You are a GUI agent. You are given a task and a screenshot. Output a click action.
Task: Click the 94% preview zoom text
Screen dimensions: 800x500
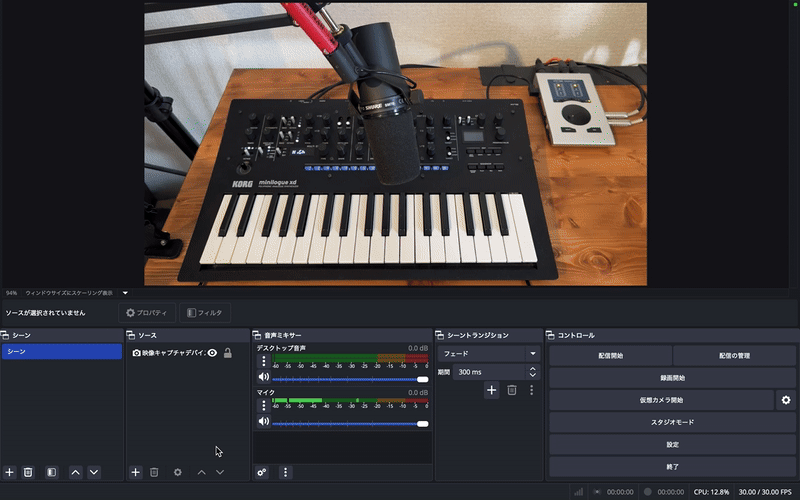11,293
